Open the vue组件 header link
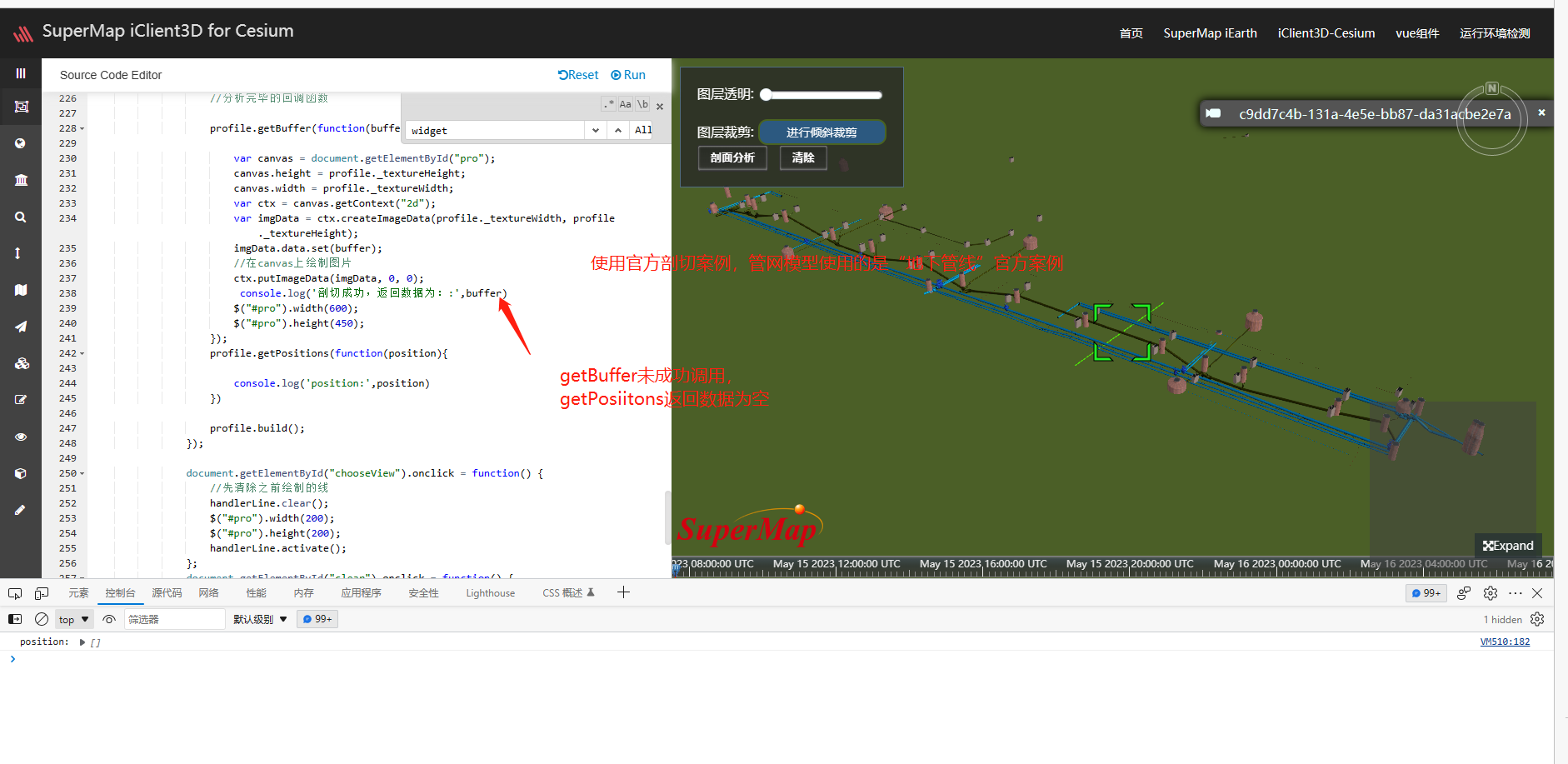 coord(1417,33)
